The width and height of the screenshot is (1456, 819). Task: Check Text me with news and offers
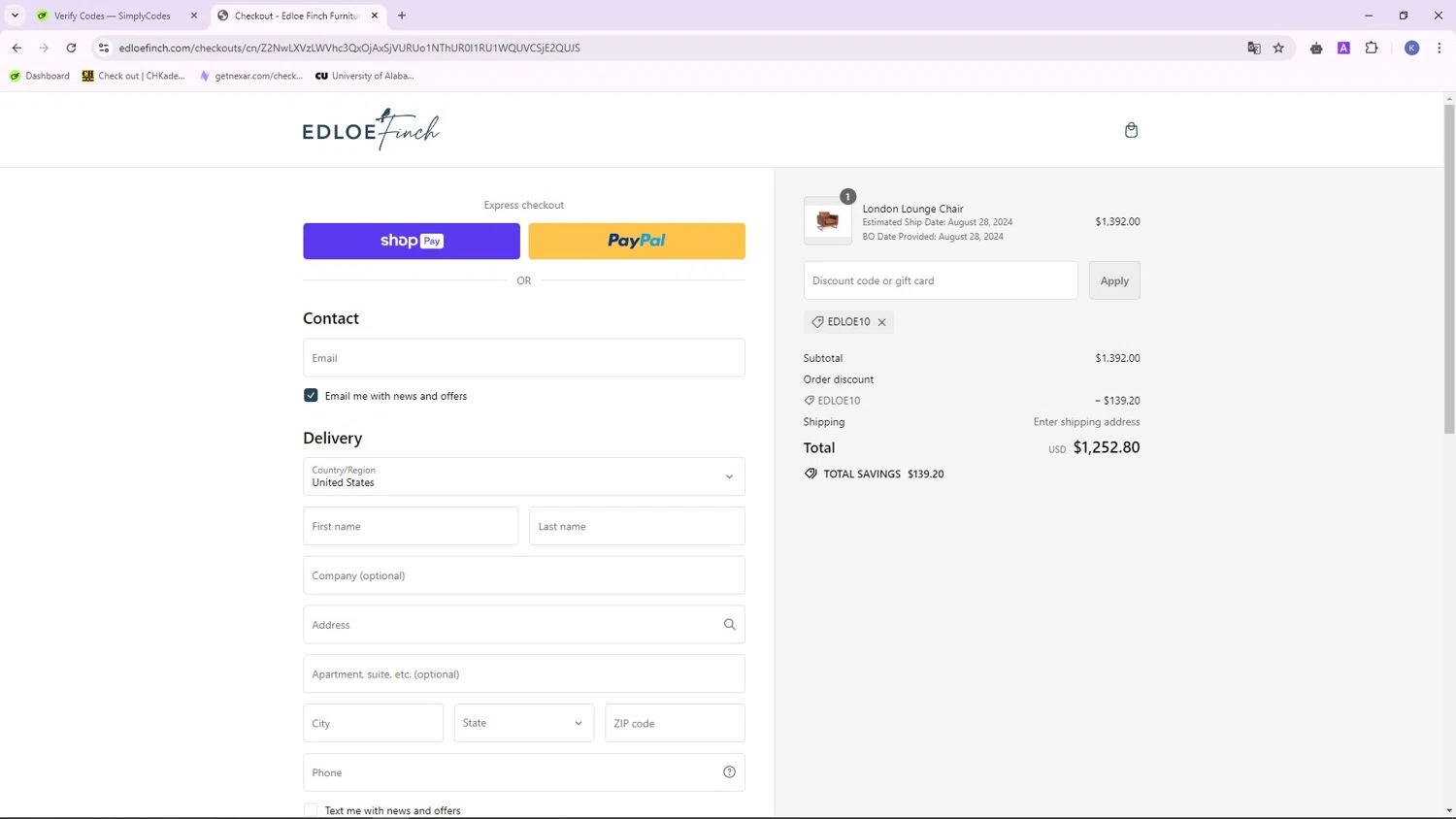coord(311,810)
